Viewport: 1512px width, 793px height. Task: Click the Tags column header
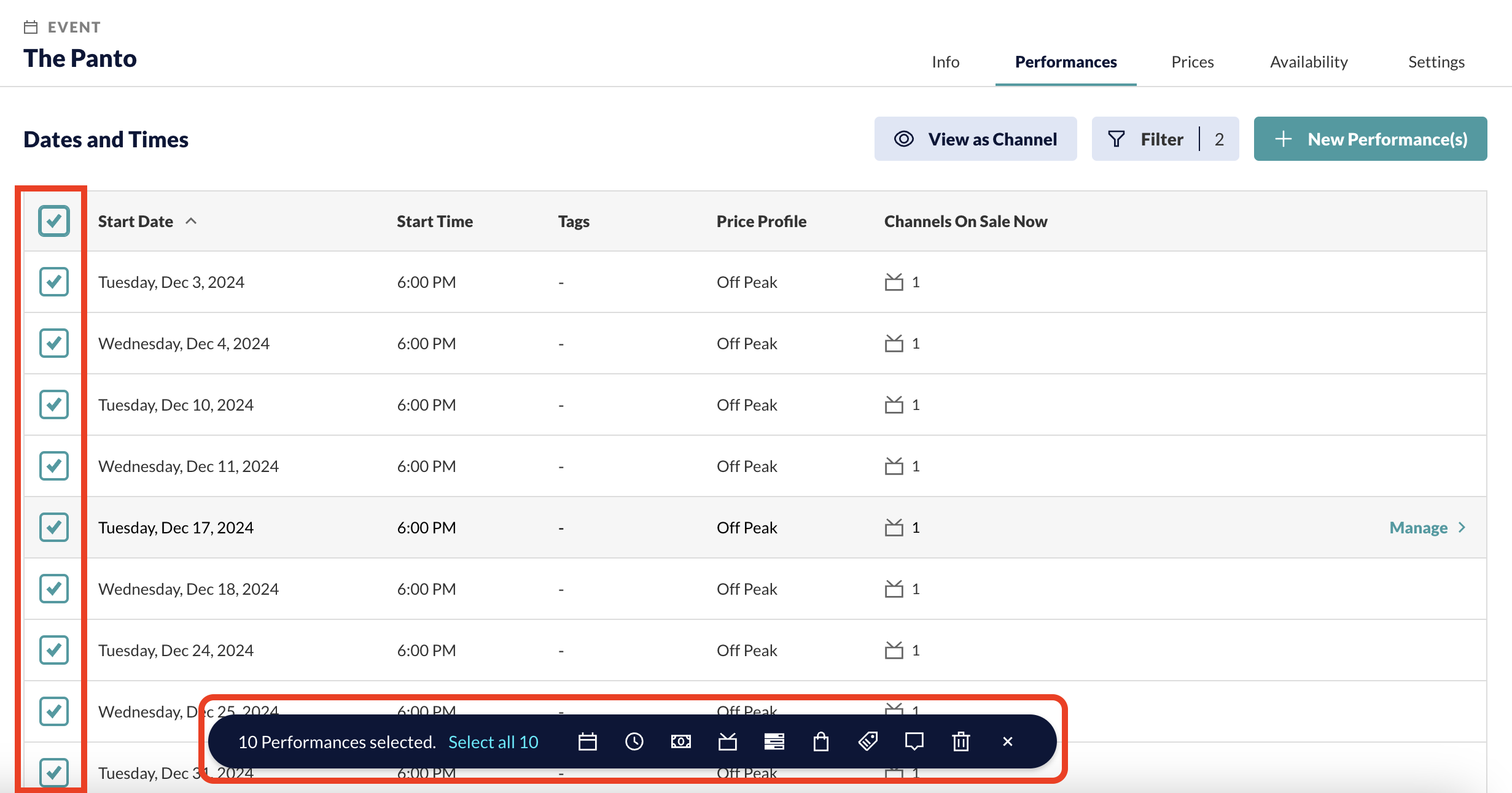pos(574,222)
